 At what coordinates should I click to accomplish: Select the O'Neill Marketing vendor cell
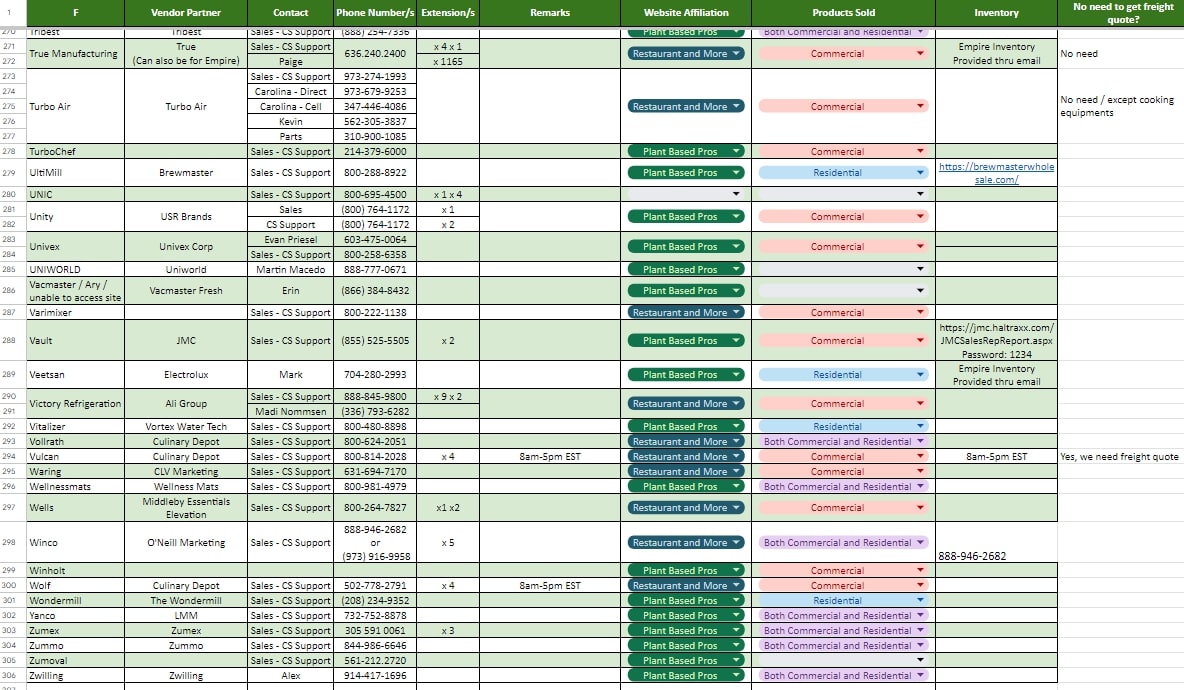(x=186, y=543)
